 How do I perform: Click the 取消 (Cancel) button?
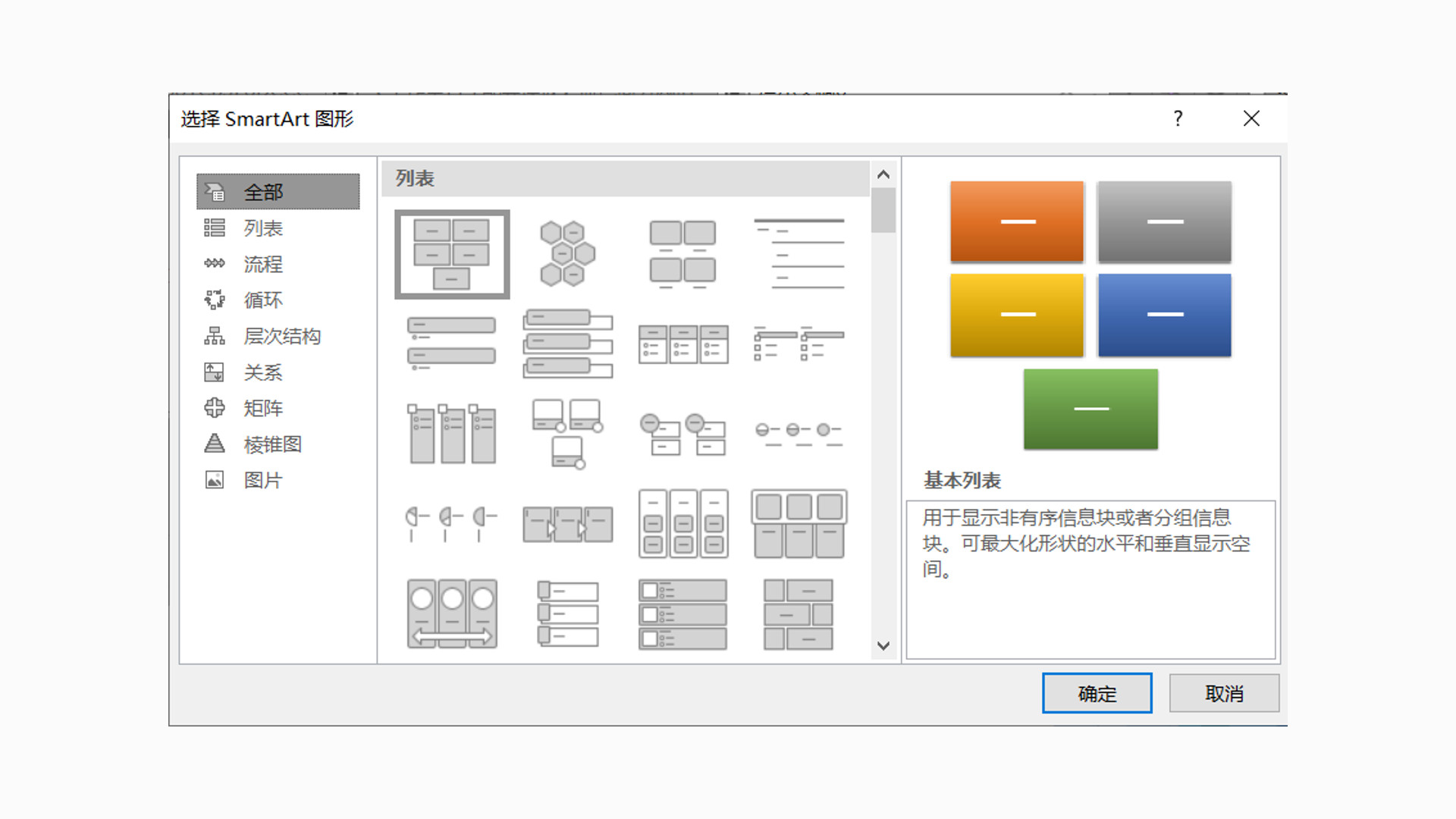pyautogui.click(x=1223, y=693)
